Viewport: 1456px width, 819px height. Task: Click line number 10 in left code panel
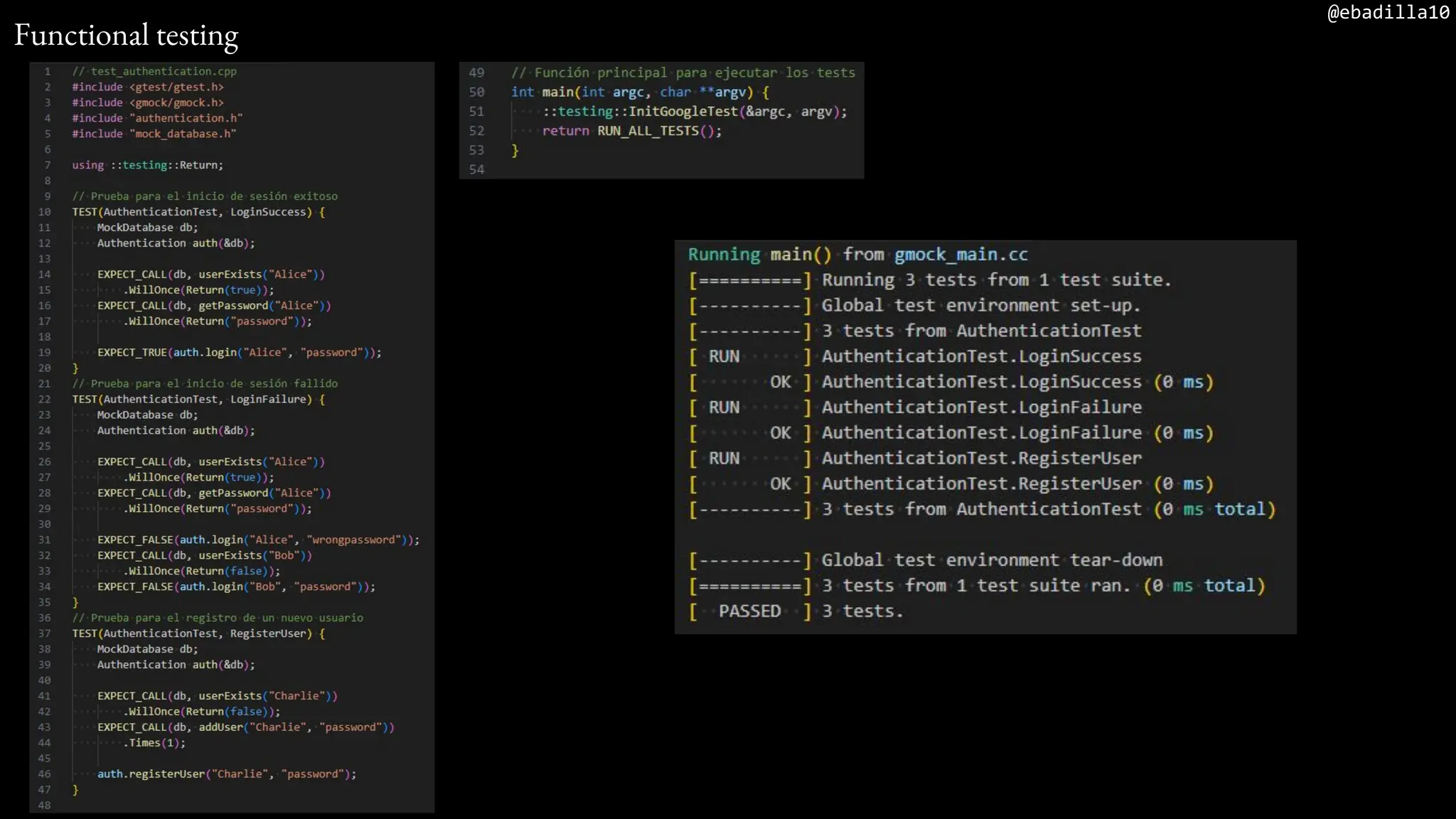tap(45, 212)
